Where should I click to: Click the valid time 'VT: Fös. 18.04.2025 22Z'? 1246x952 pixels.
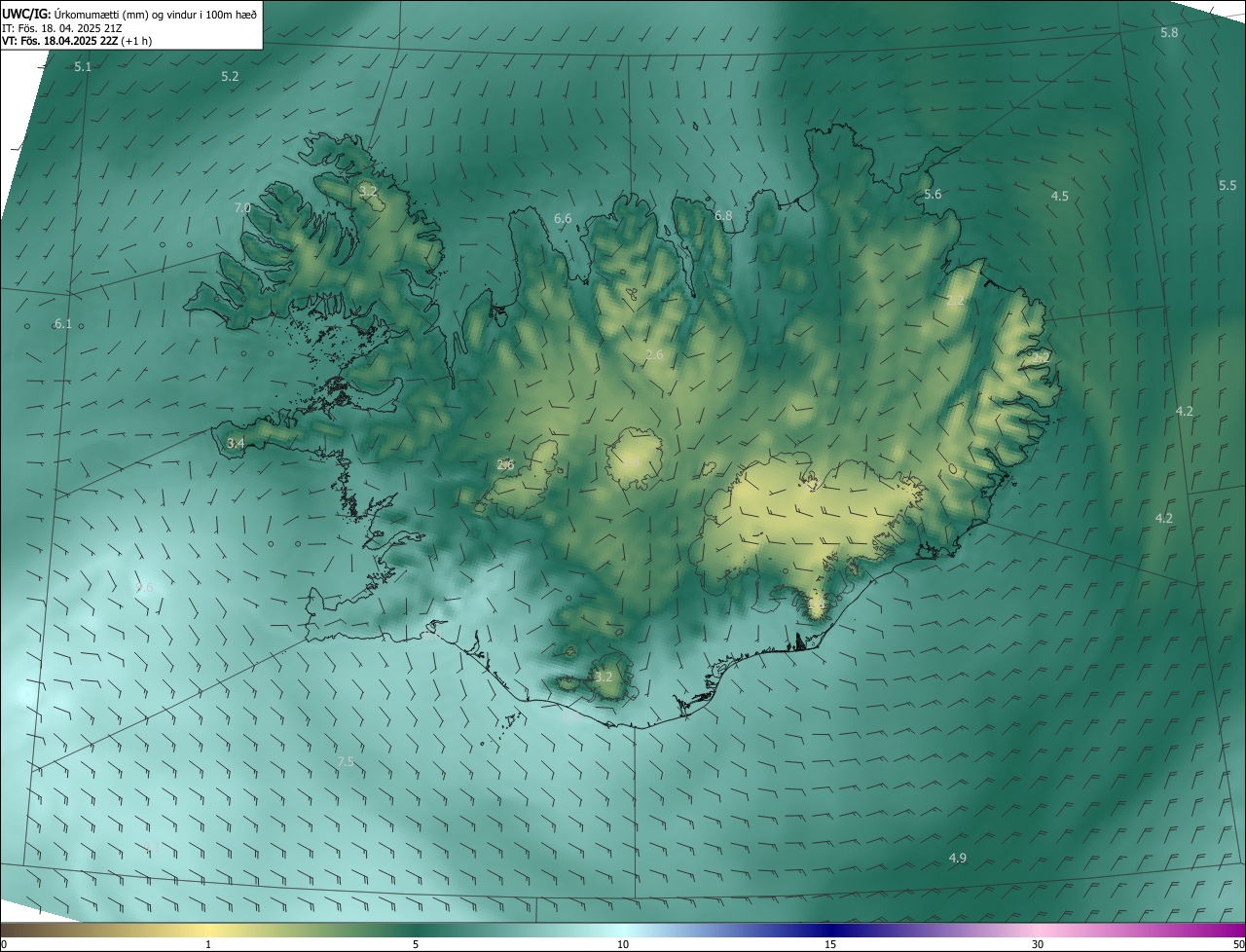click(58, 41)
